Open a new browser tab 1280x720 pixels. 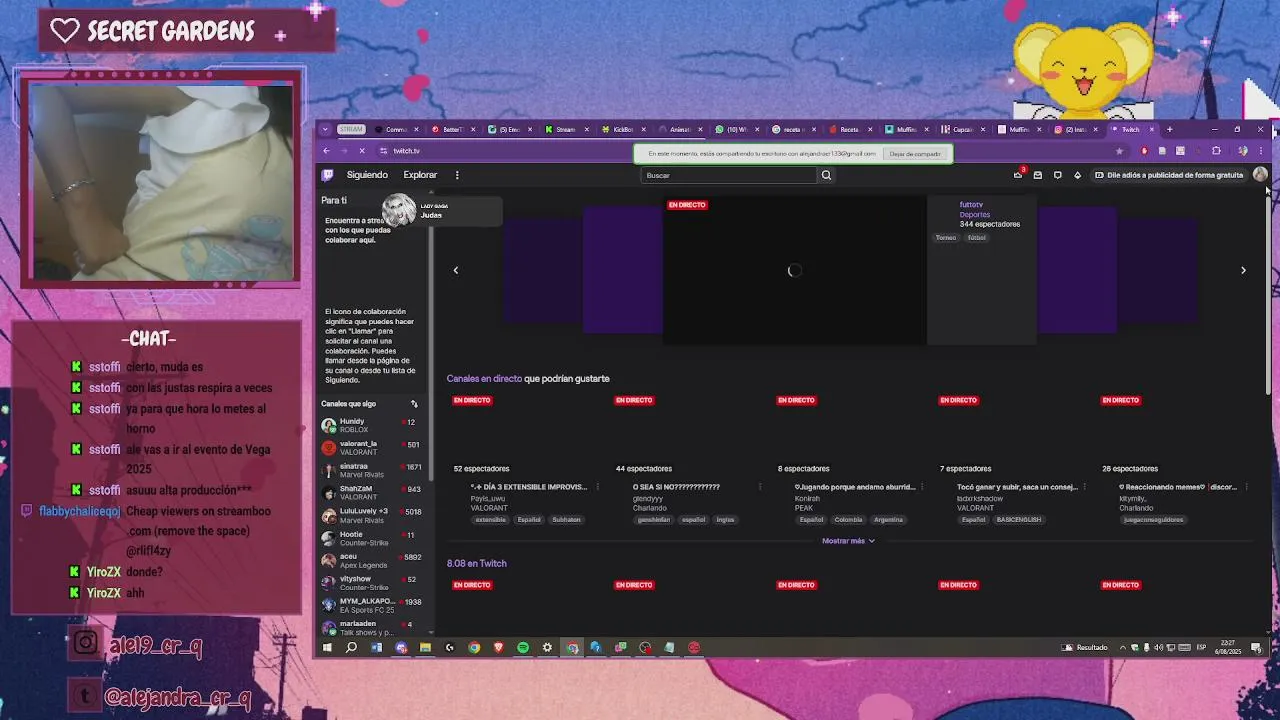[1169, 129]
